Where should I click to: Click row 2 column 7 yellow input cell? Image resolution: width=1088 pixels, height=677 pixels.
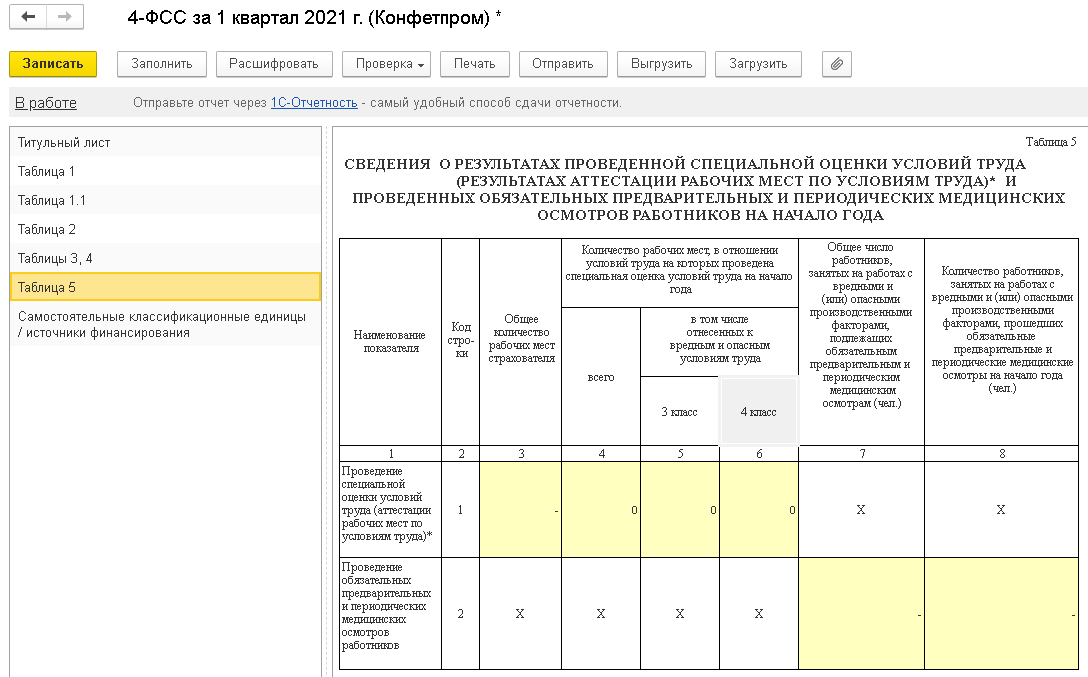pyautogui.click(x=861, y=614)
